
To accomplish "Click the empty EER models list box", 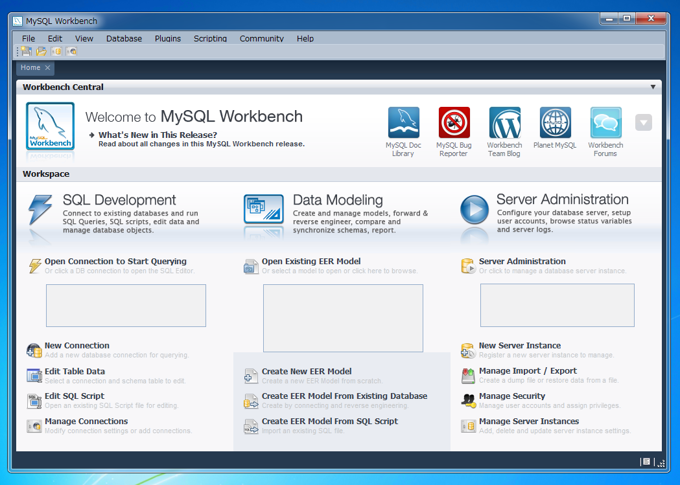I will 343,318.
